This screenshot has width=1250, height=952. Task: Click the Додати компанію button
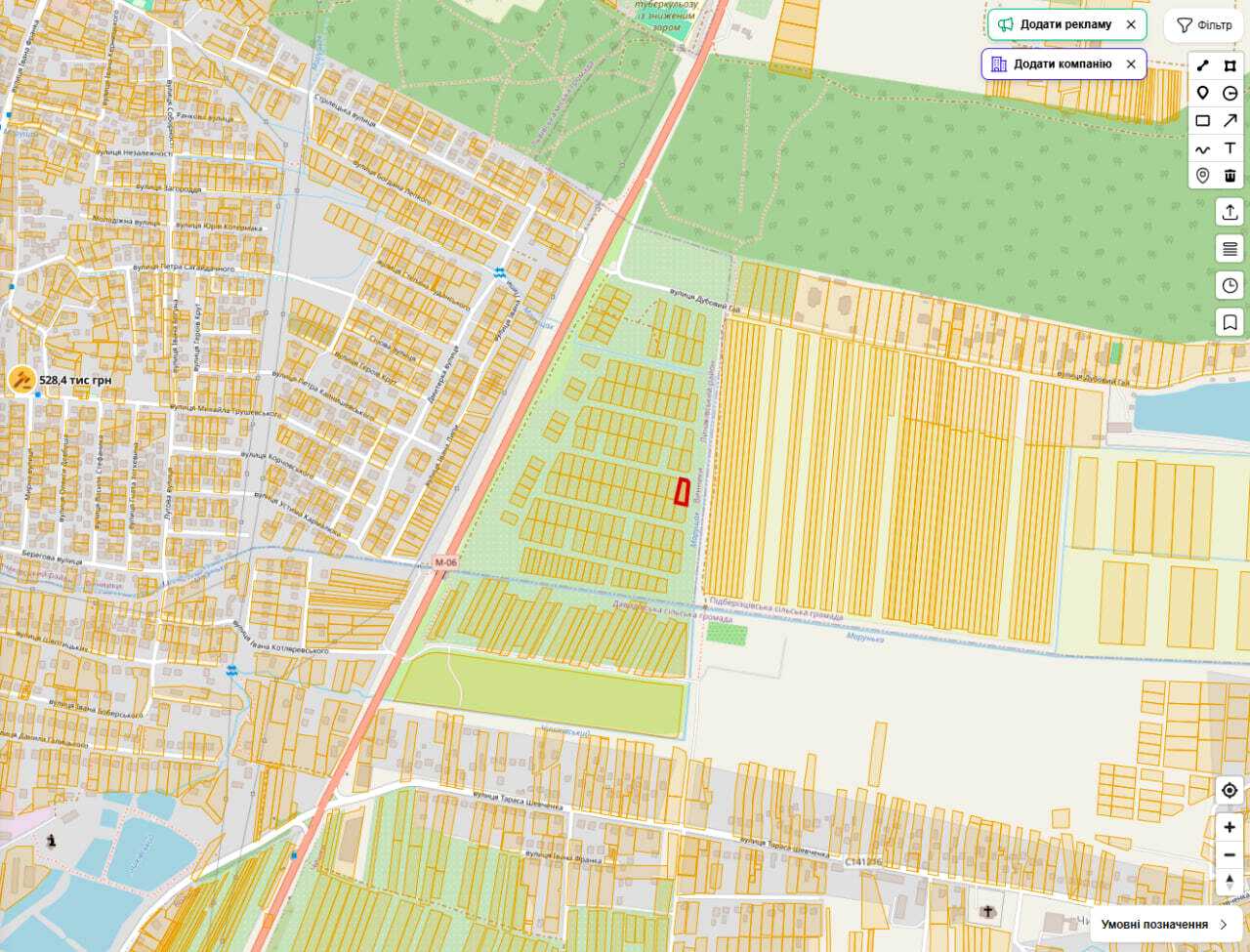1051,64
